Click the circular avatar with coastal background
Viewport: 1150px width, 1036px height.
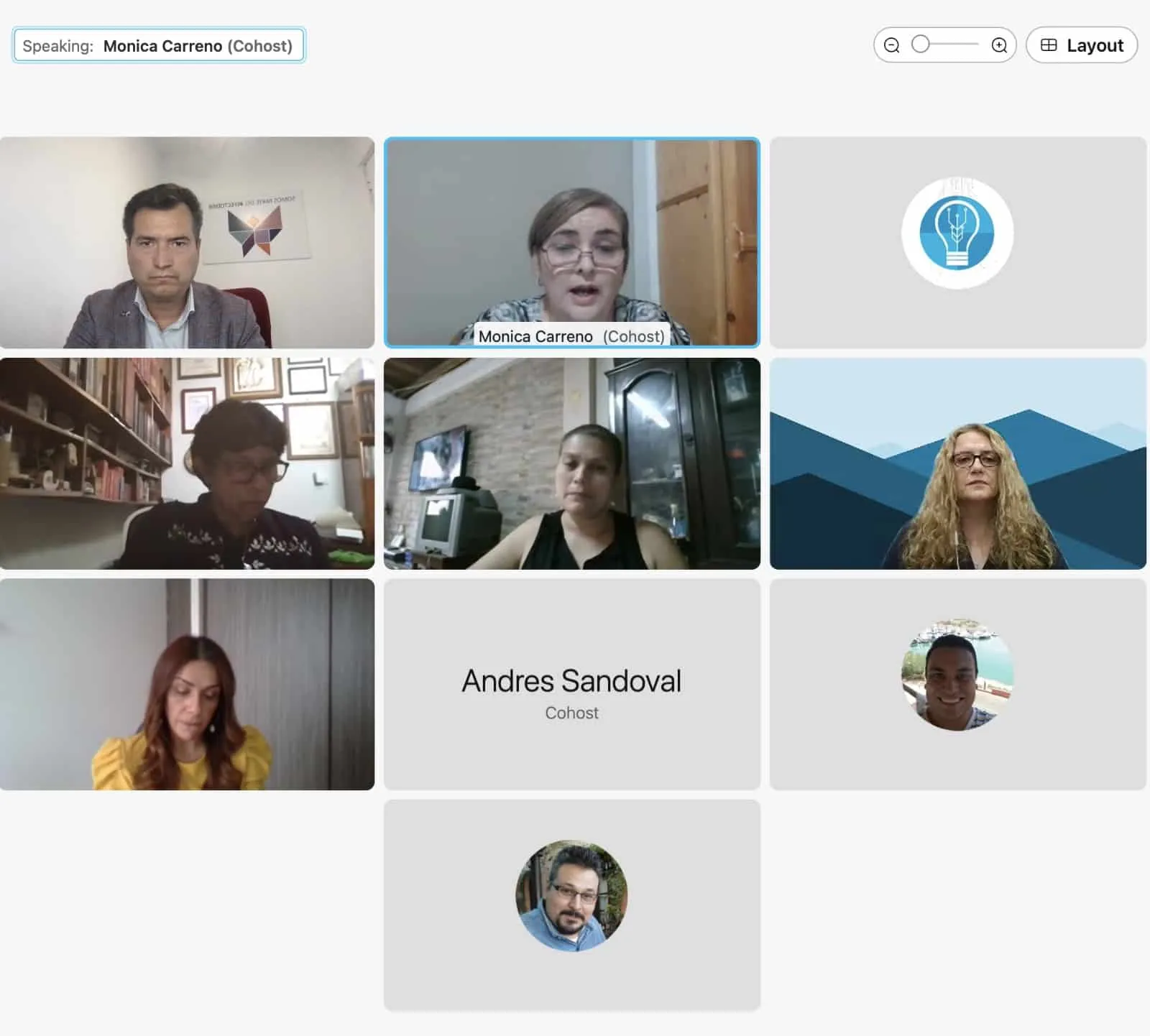click(x=957, y=675)
